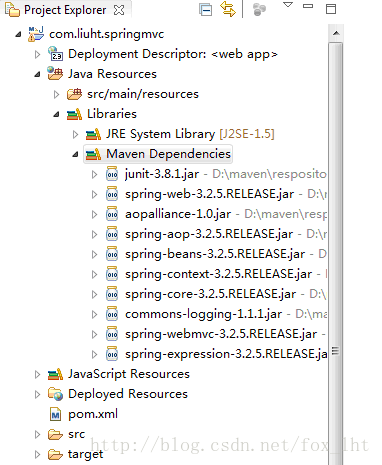This screenshot has width=382, height=465.
Task: Click the com.liuht.springmvc project icon
Action: point(36,34)
